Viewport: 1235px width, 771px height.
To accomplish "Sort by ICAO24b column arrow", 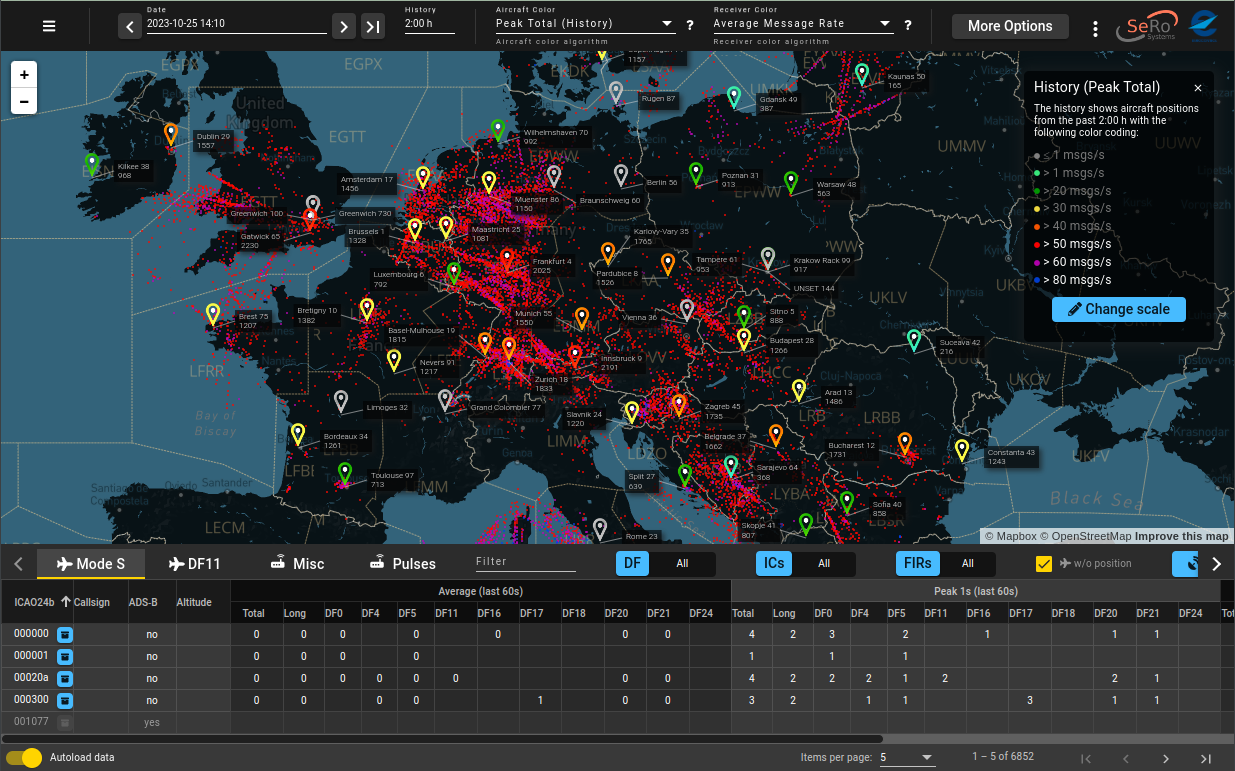I will tap(66, 602).
